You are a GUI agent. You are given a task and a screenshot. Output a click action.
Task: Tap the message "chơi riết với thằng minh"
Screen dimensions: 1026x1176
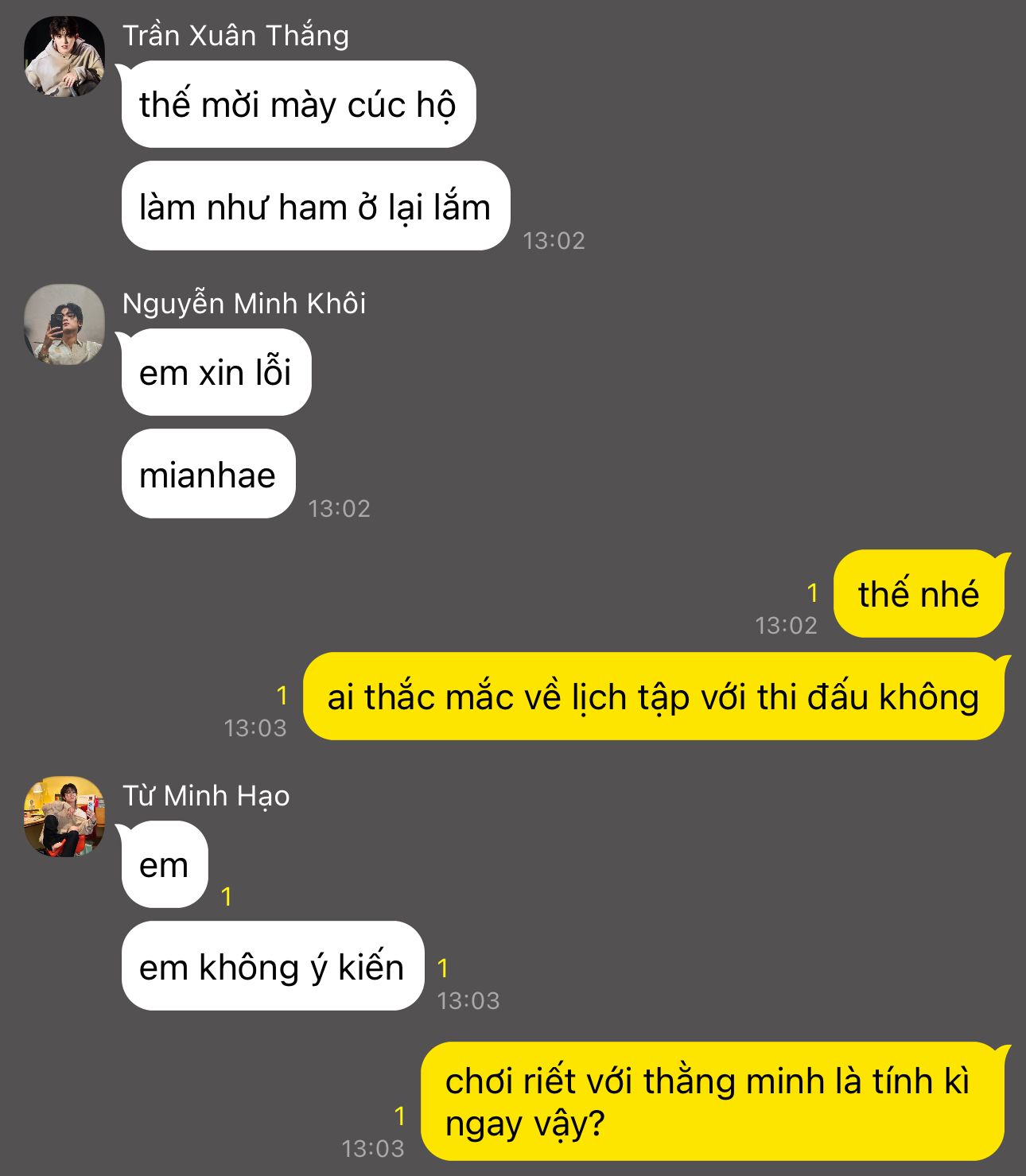pyautogui.click(x=713, y=1101)
